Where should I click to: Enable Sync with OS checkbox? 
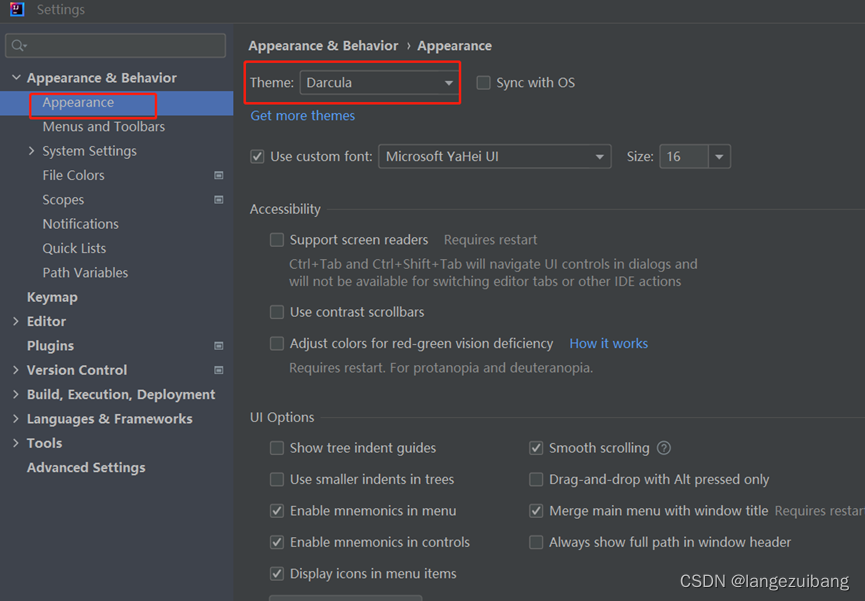click(483, 83)
